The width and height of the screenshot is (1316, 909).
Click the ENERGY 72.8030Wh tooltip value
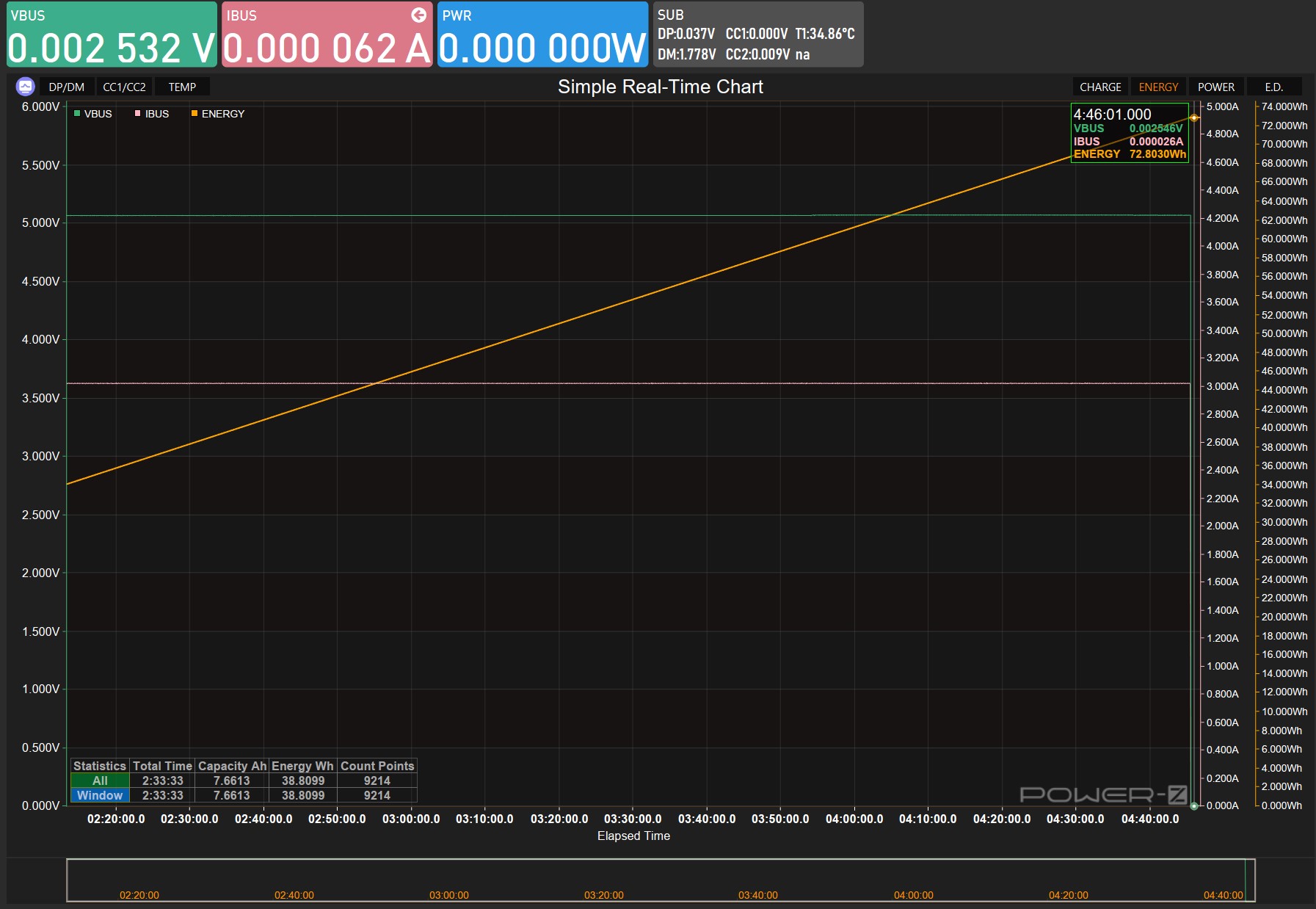[x=1157, y=154]
